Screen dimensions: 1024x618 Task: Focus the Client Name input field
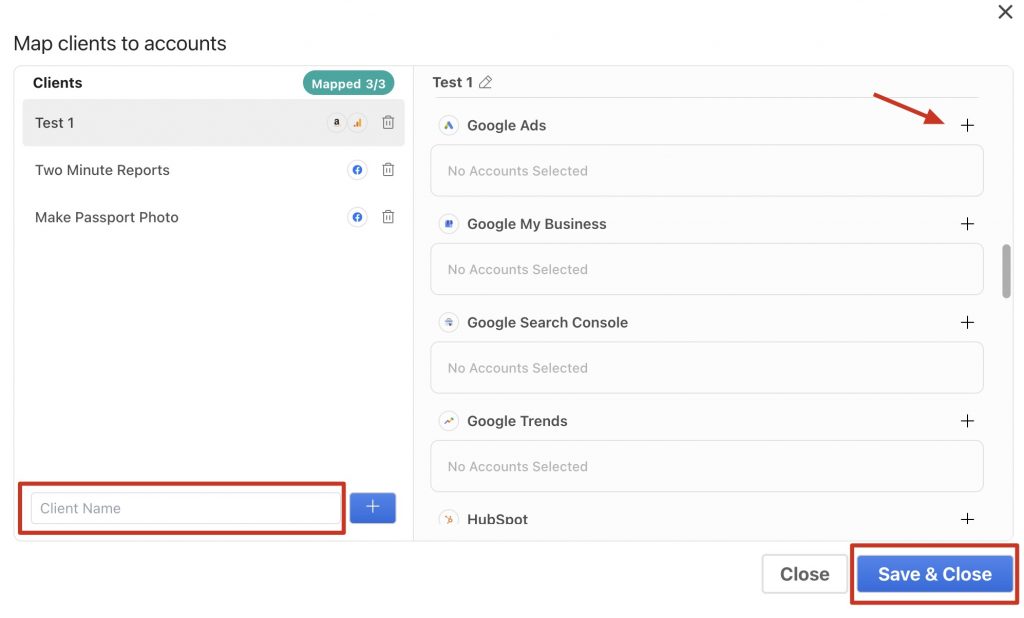coord(185,508)
